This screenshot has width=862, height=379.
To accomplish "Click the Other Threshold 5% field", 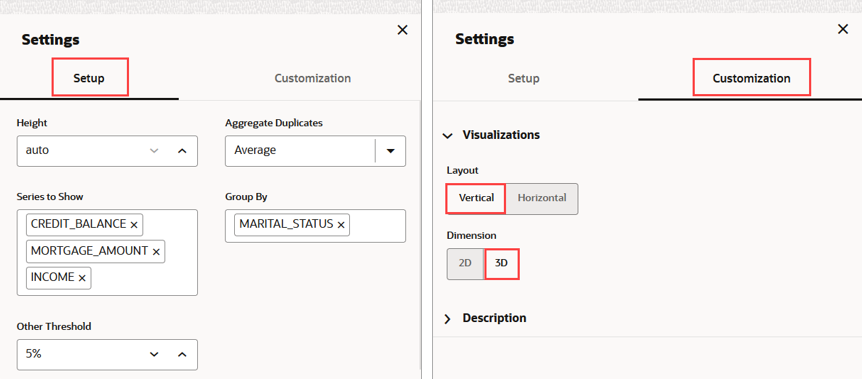I will click(x=107, y=355).
